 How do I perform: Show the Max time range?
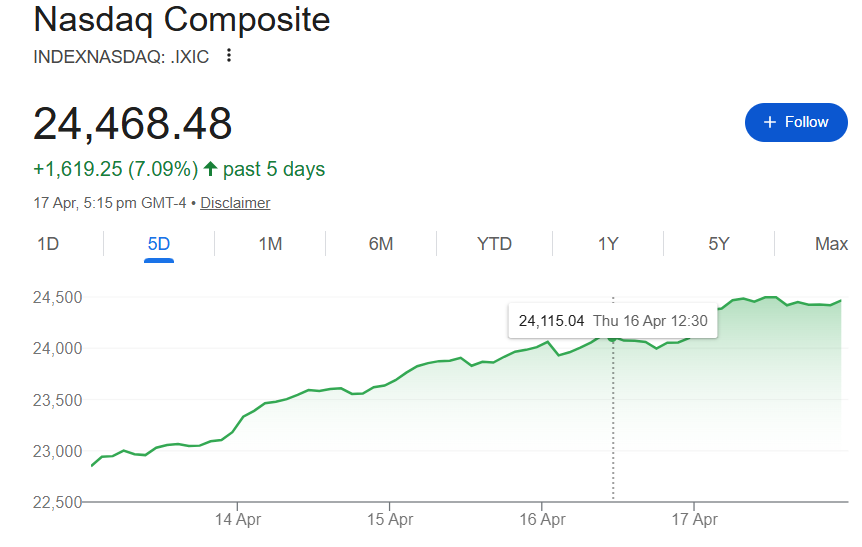(831, 244)
